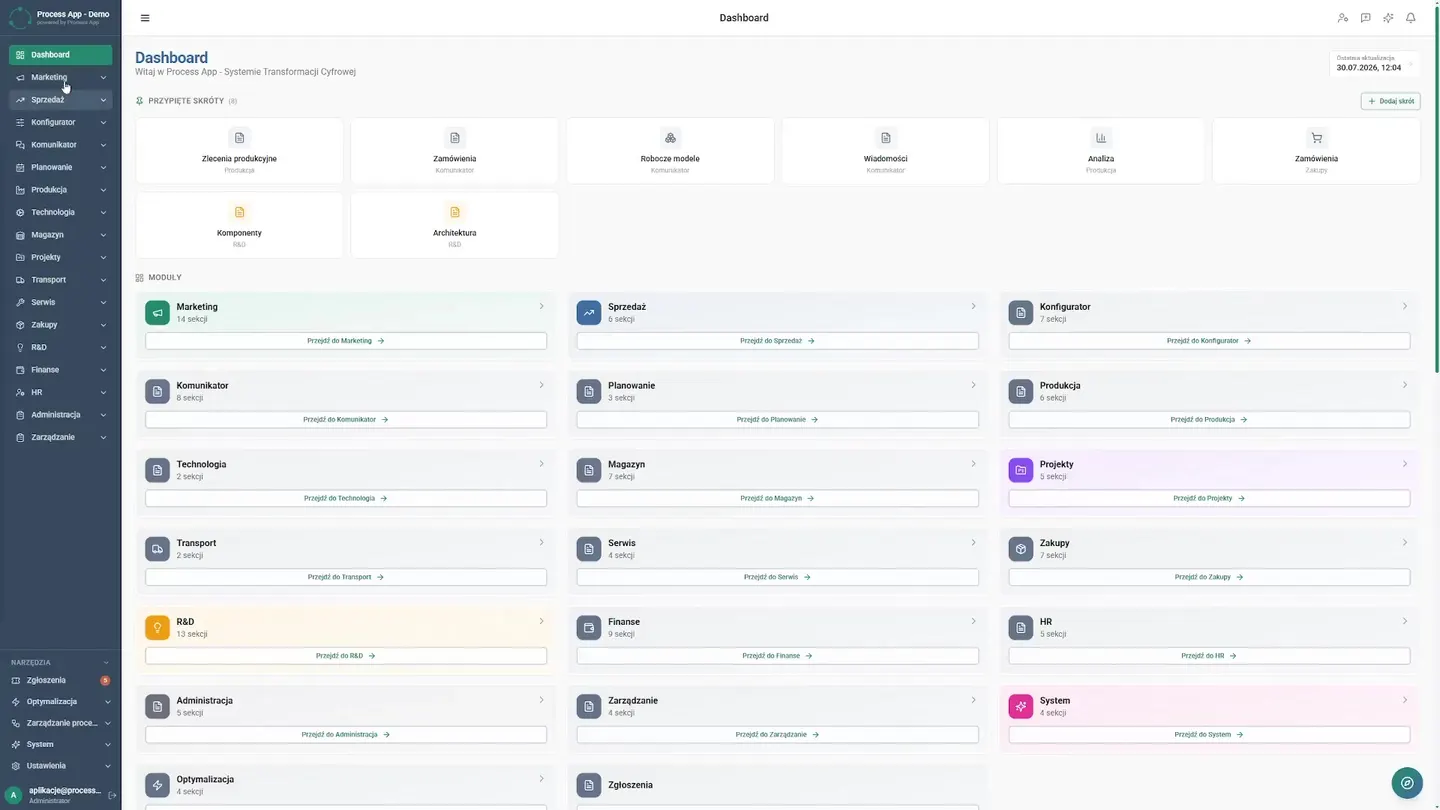1440x810 pixels.
Task: Click the Produkcja module icon
Action: pyautogui.click(x=1021, y=392)
